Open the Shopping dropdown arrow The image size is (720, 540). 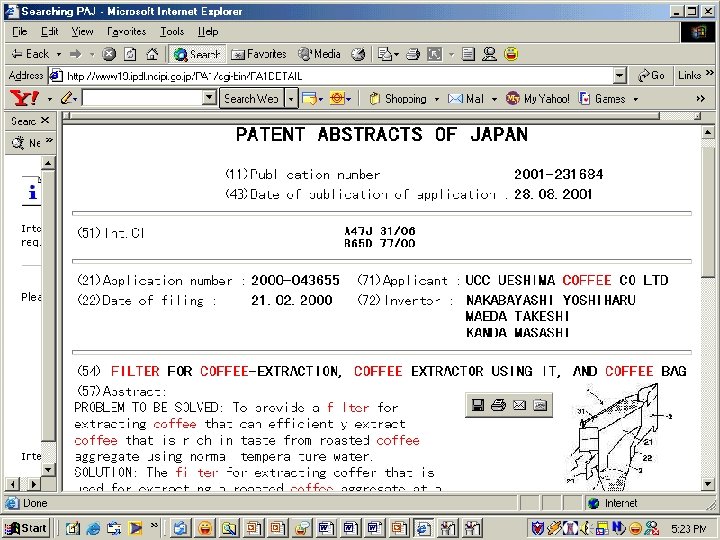point(436,99)
